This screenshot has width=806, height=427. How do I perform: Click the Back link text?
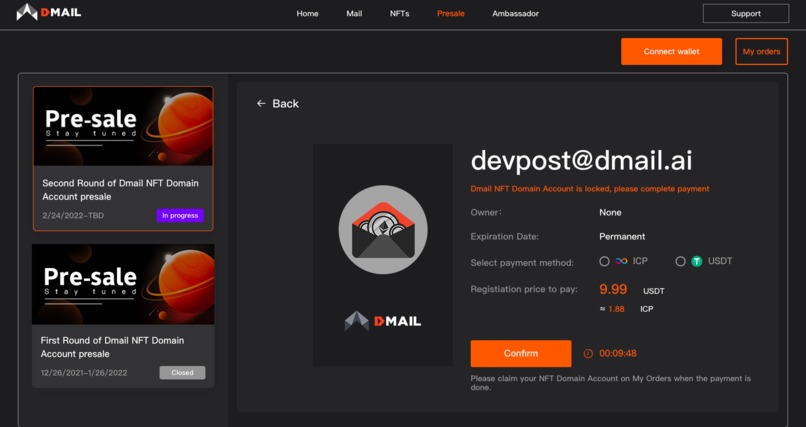point(285,103)
